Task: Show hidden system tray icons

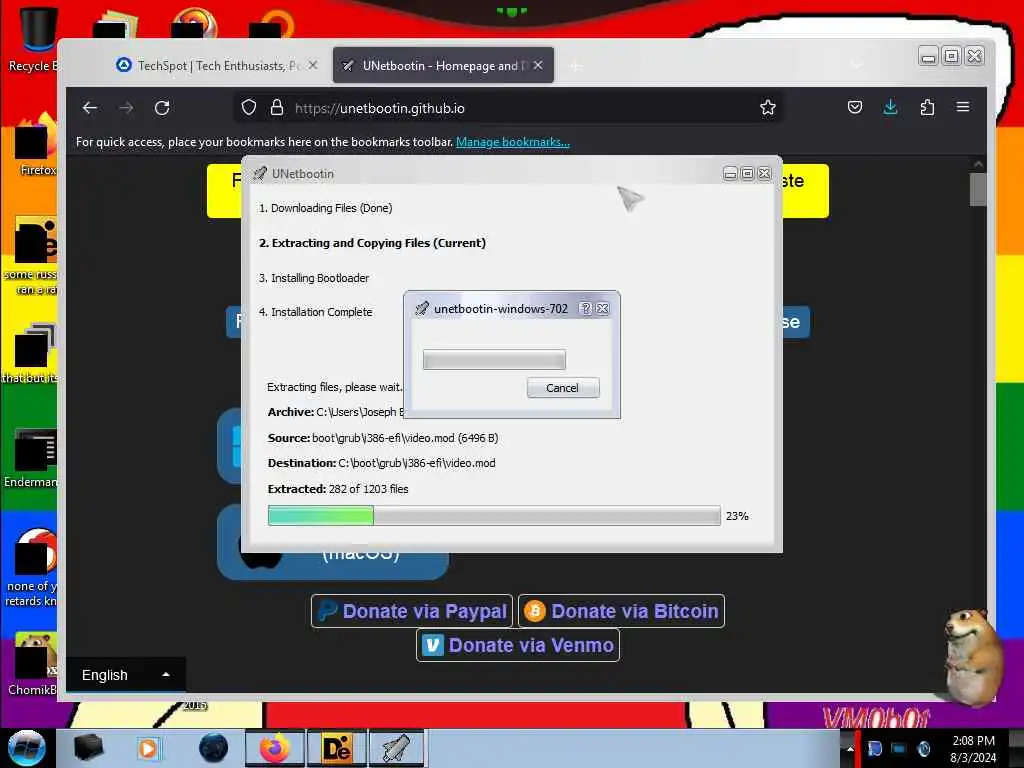Action: pyautogui.click(x=850, y=748)
